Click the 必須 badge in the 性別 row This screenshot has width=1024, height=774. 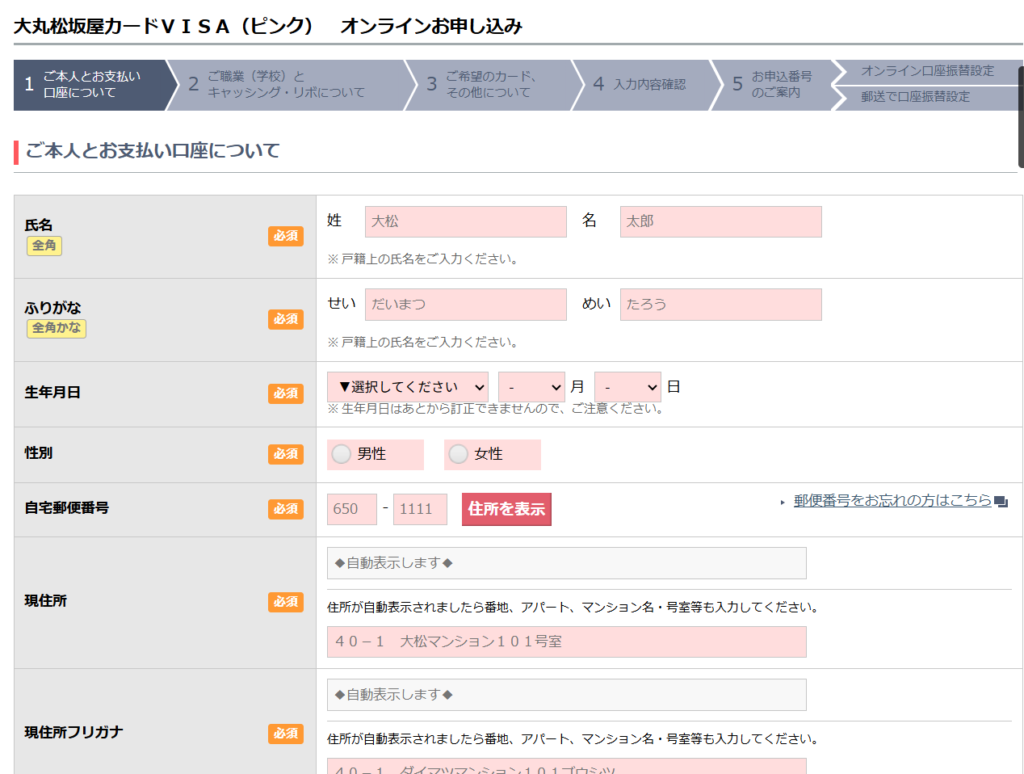(285, 454)
